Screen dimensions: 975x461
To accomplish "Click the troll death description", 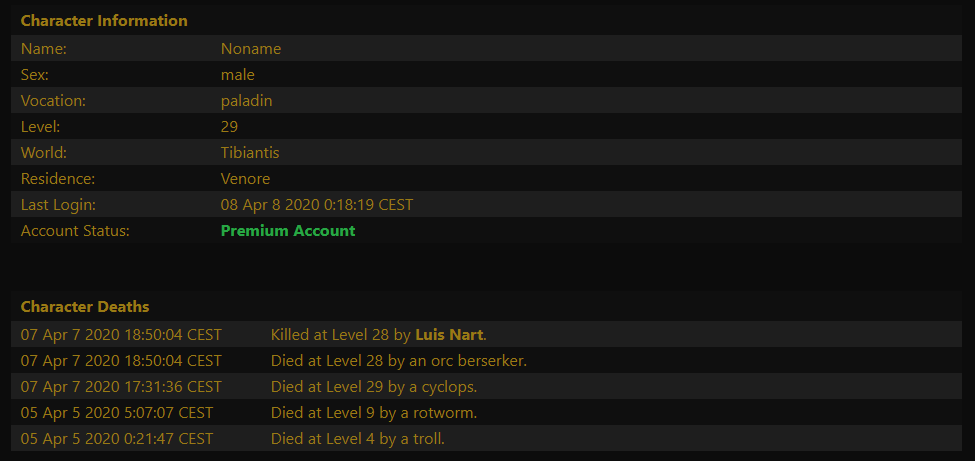I will point(357,438).
